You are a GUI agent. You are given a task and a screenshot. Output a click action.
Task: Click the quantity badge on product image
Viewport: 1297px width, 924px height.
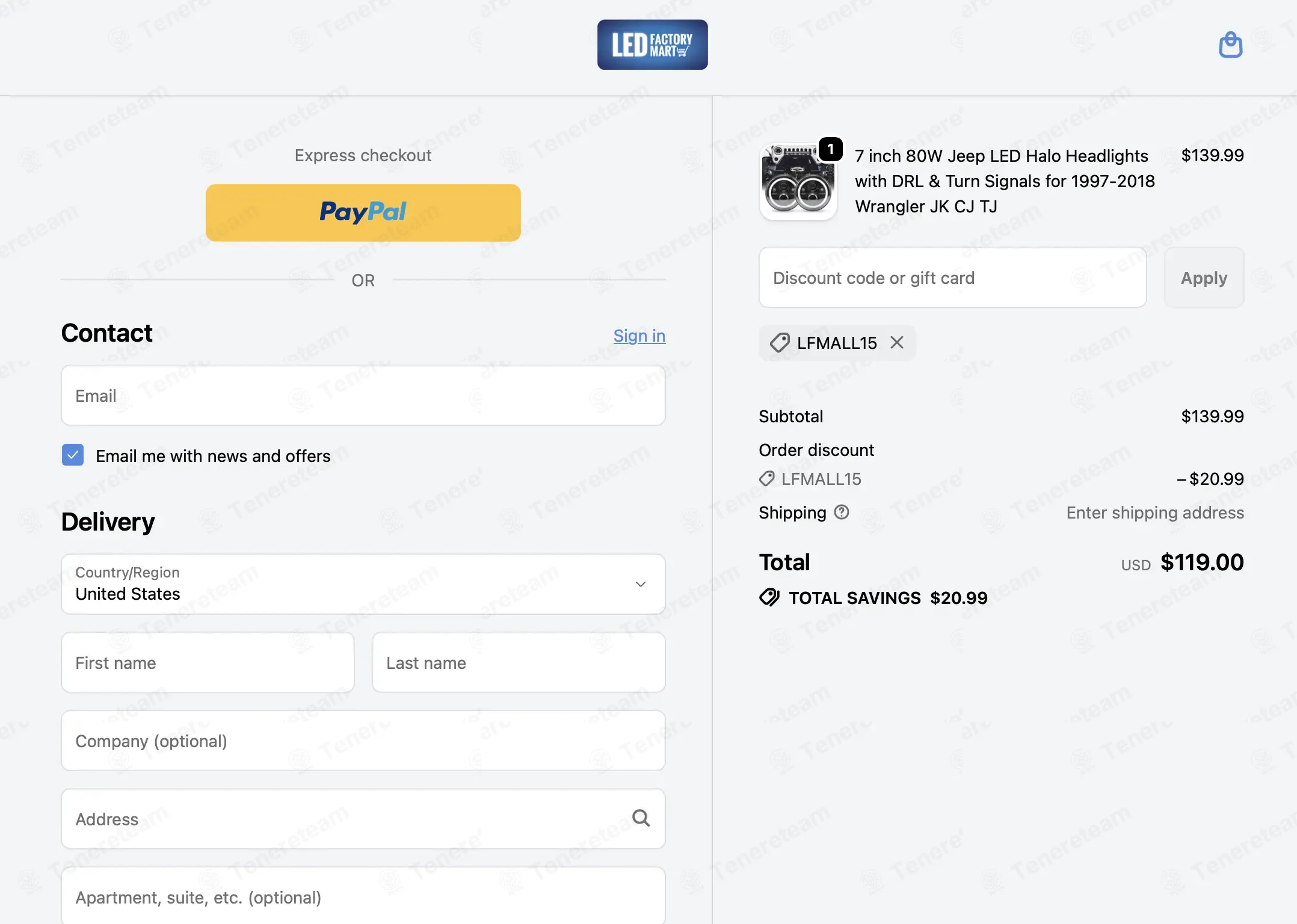(830, 149)
